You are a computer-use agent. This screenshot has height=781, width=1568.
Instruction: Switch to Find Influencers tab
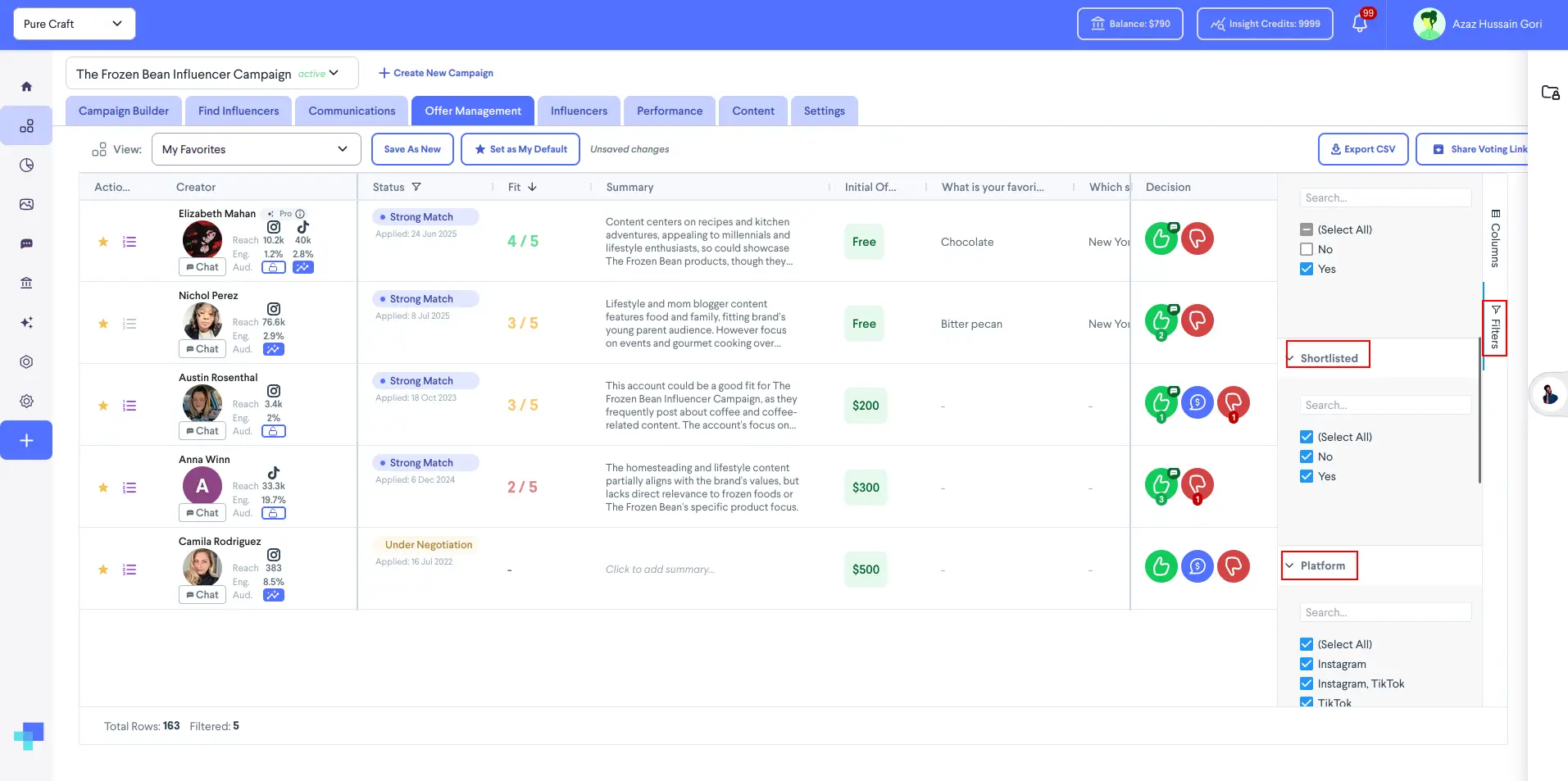coord(239,111)
